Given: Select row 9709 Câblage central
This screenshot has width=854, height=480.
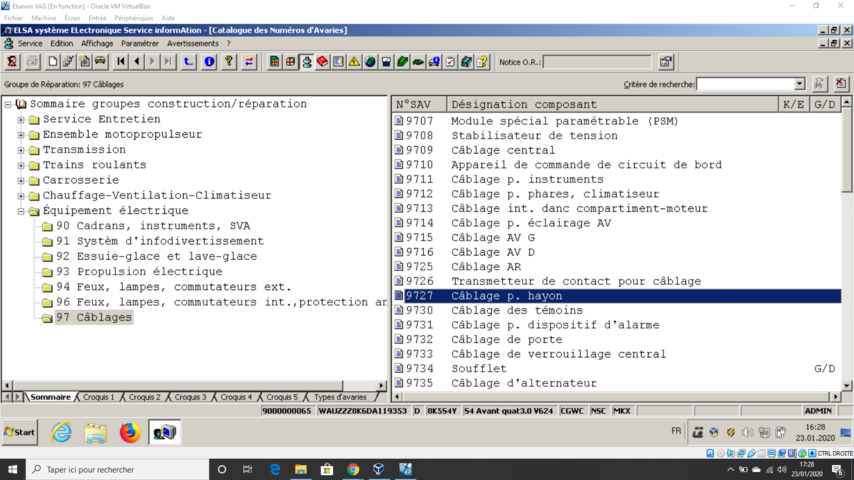Looking at the screenshot, I should [x=617, y=150].
